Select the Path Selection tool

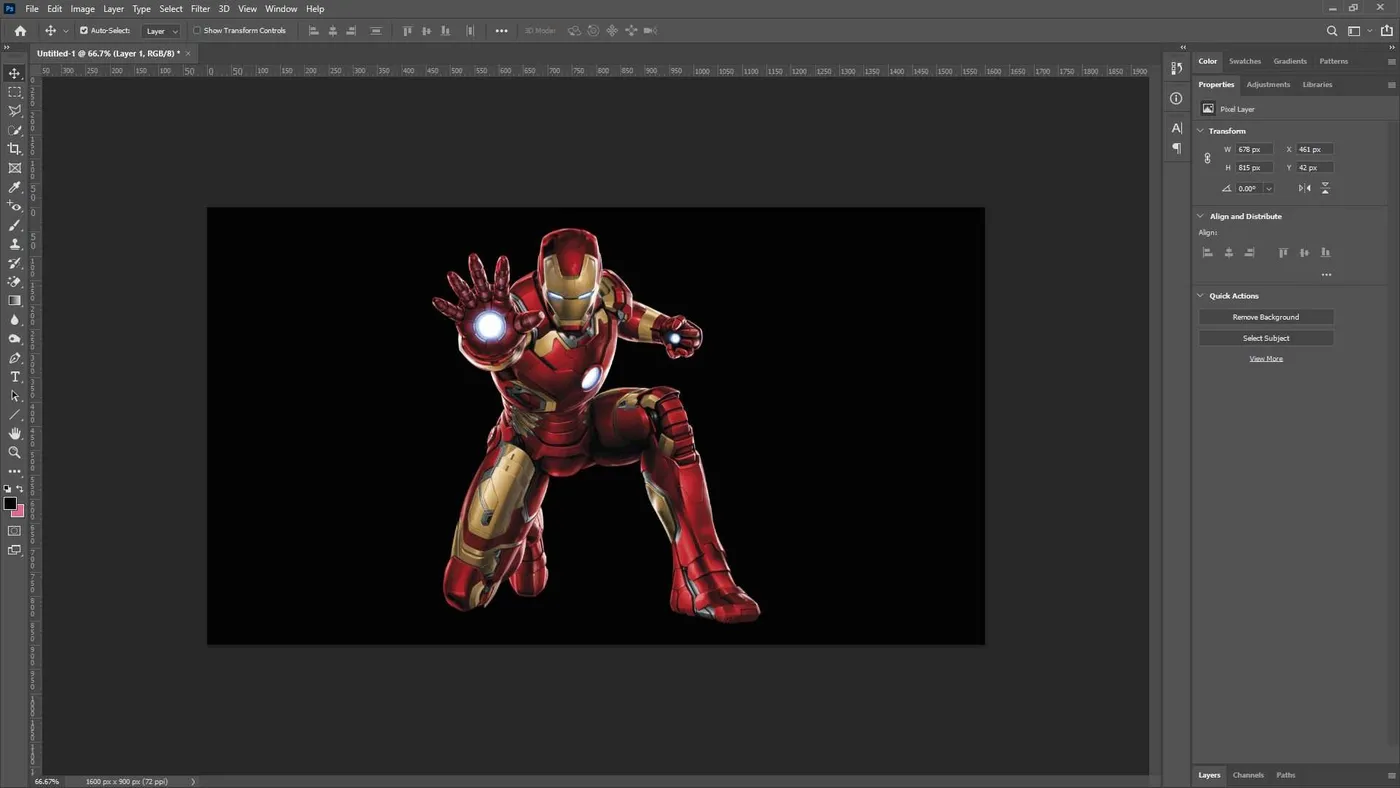pos(15,396)
